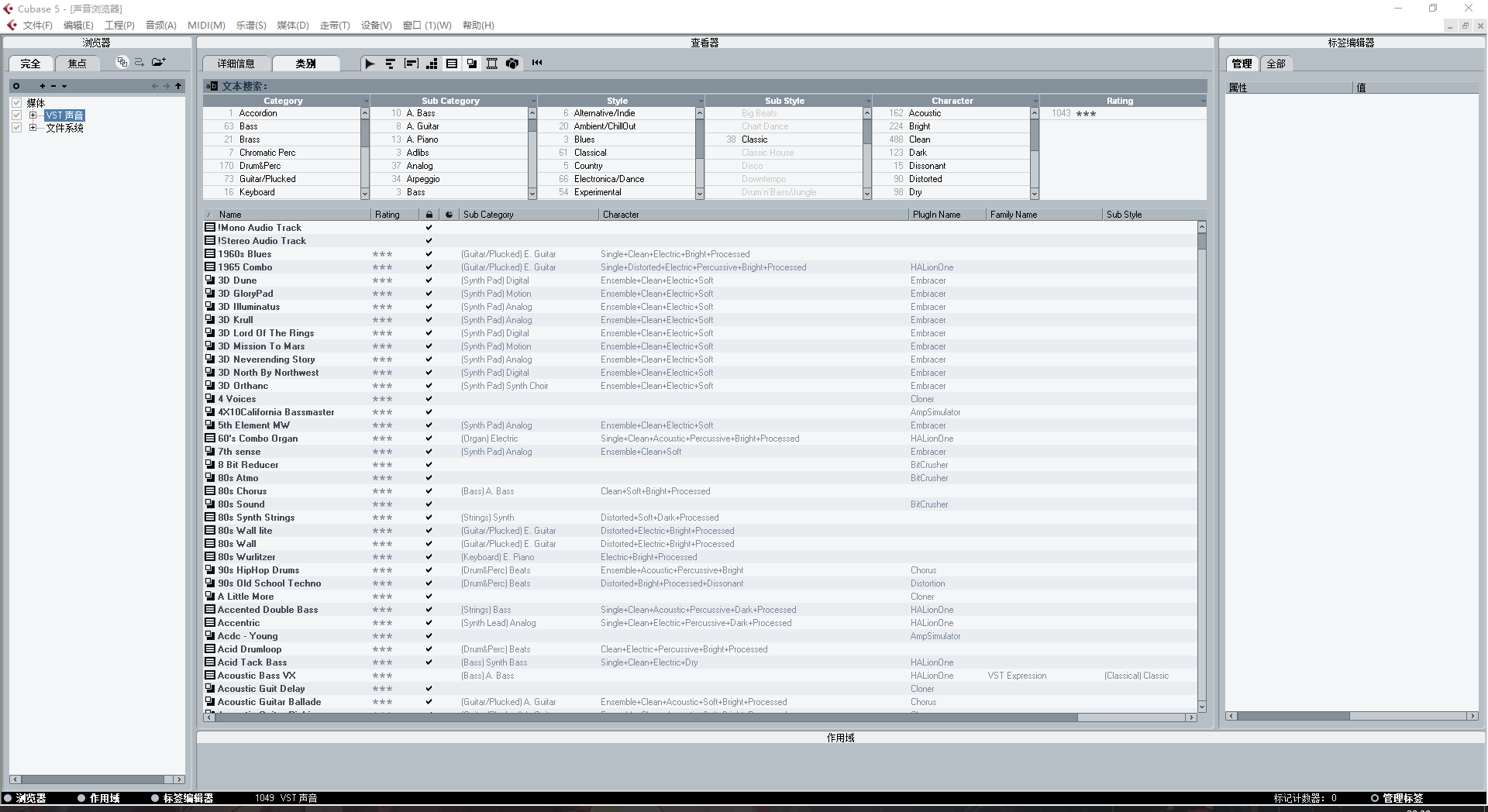Image resolution: width=1488 pixels, height=812 pixels.
Task: Click the Cubase logo in the menu bar
Action: tap(12, 26)
